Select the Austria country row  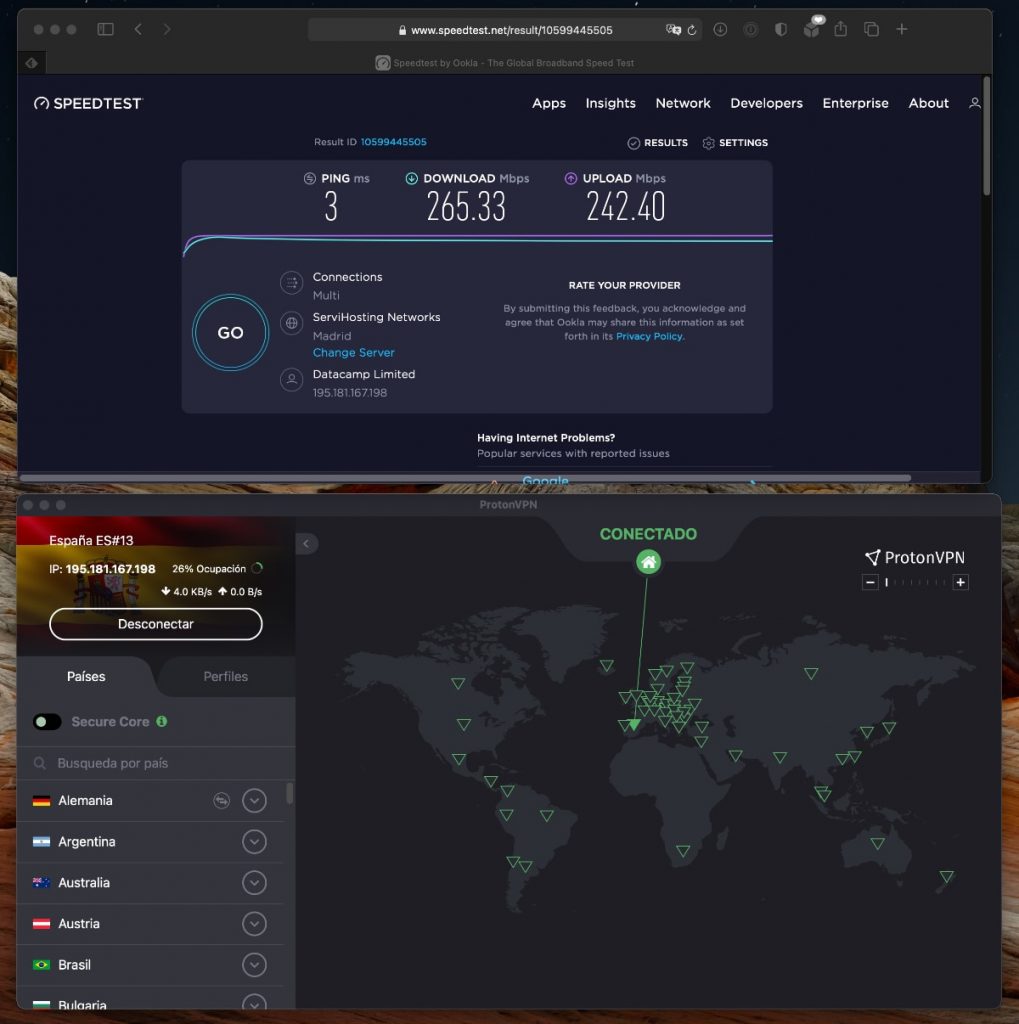[x=150, y=924]
